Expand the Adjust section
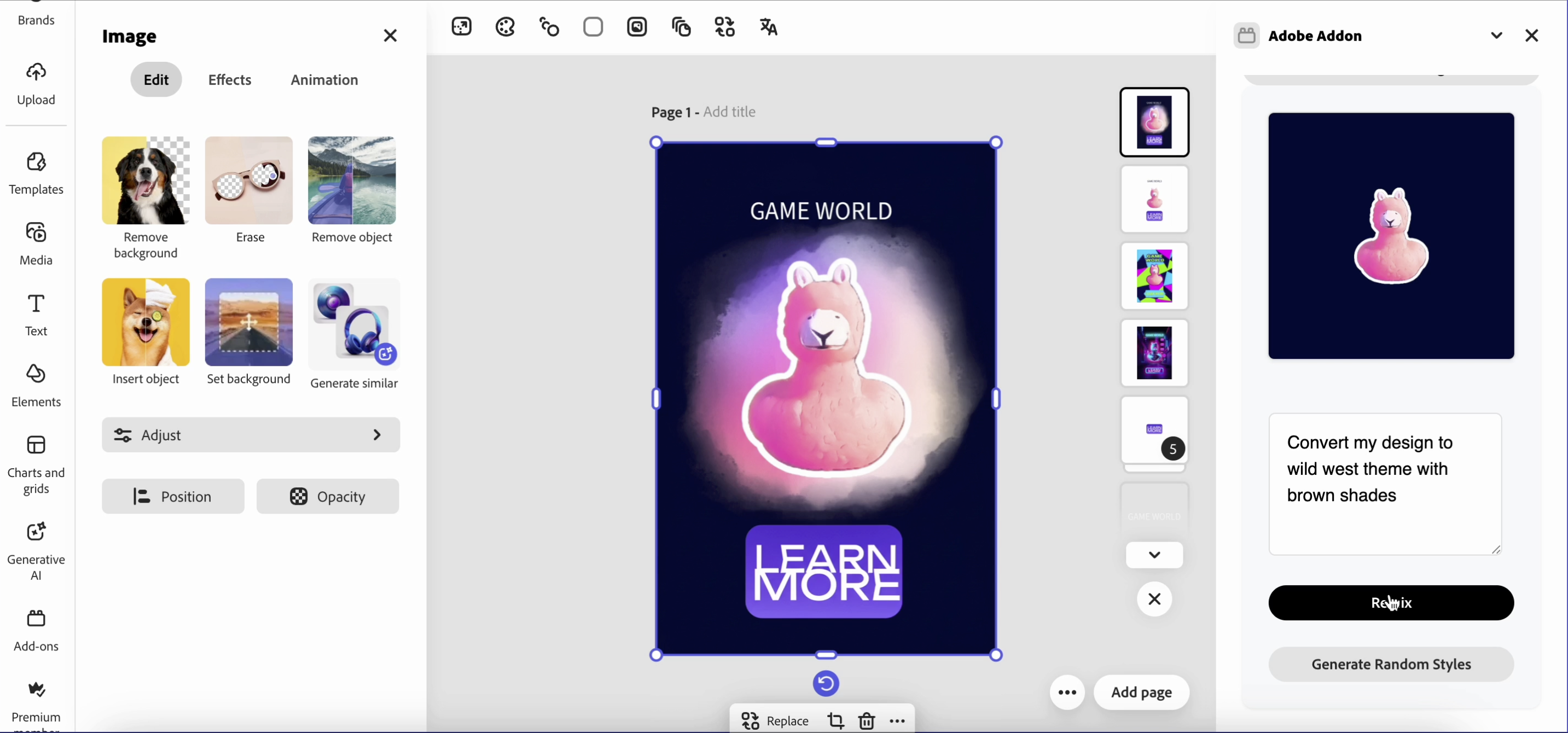This screenshot has width=1568, height=733. click(x=251, y=435)
